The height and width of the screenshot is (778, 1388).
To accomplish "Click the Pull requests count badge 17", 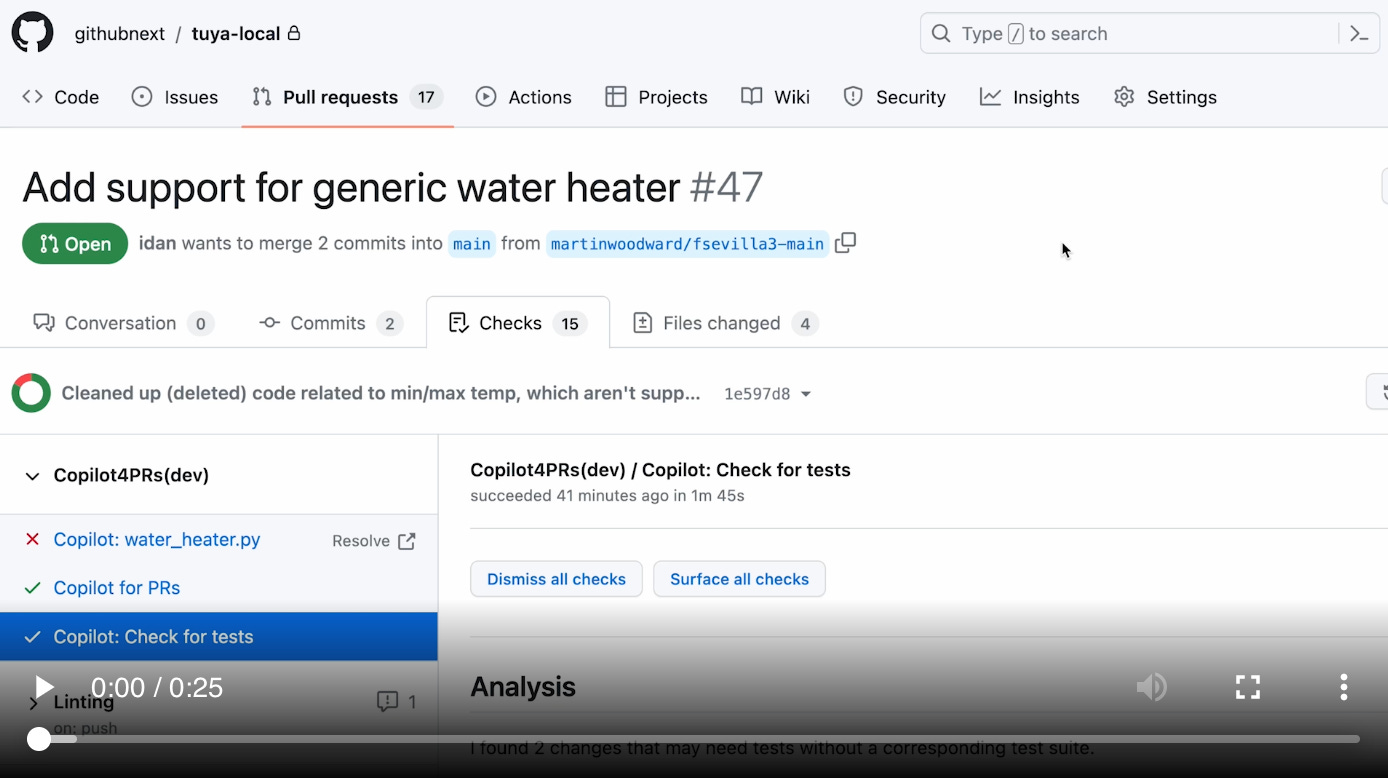I will point(426,97).
